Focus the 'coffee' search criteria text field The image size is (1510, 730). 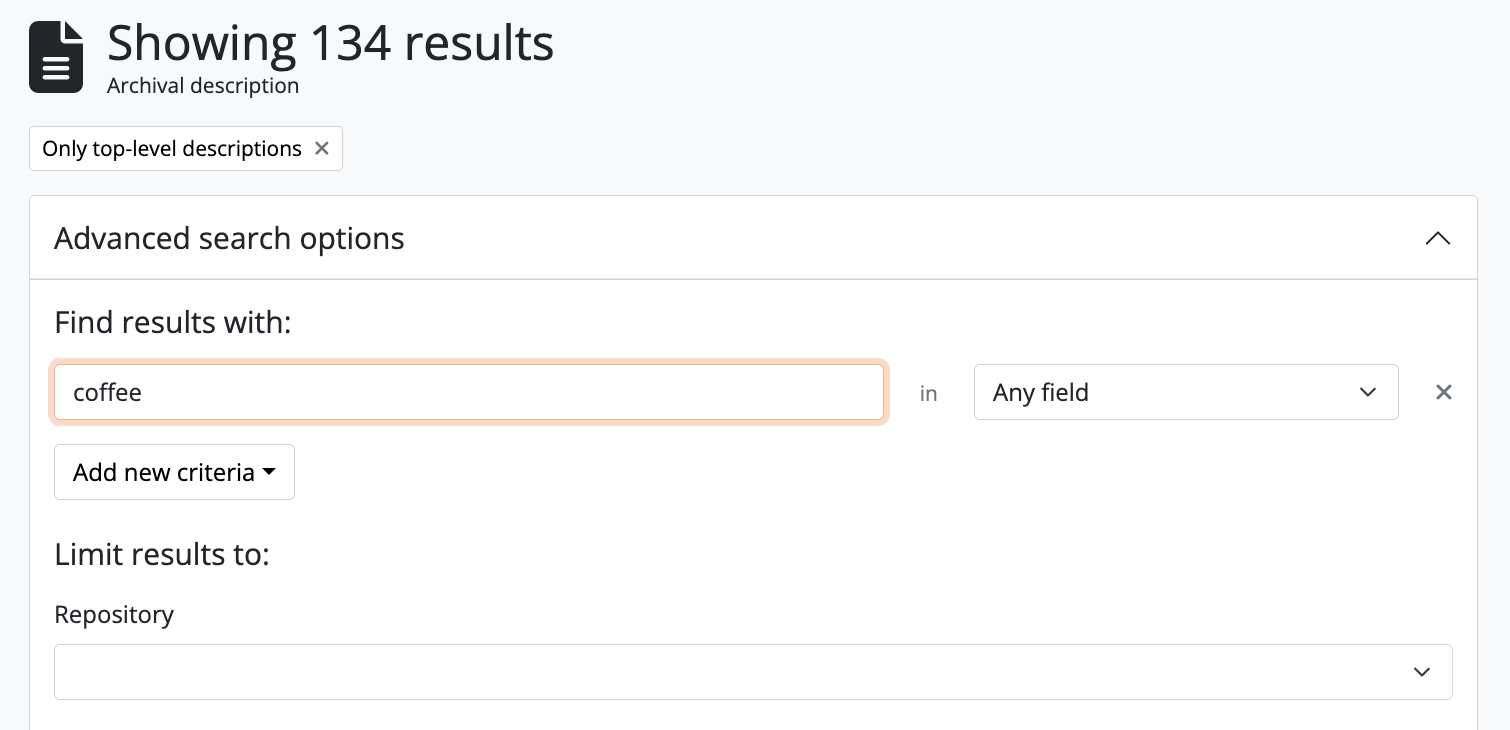coord(468,392)
